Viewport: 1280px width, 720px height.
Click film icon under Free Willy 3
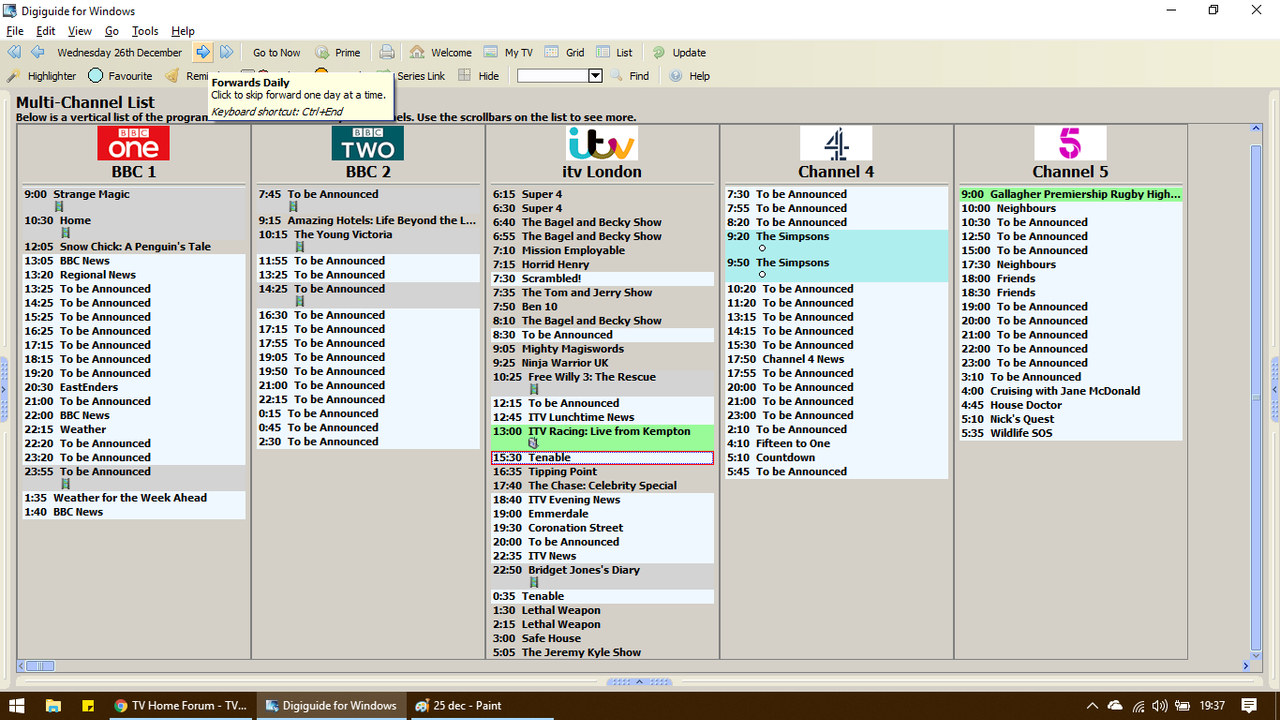point(534,390)
